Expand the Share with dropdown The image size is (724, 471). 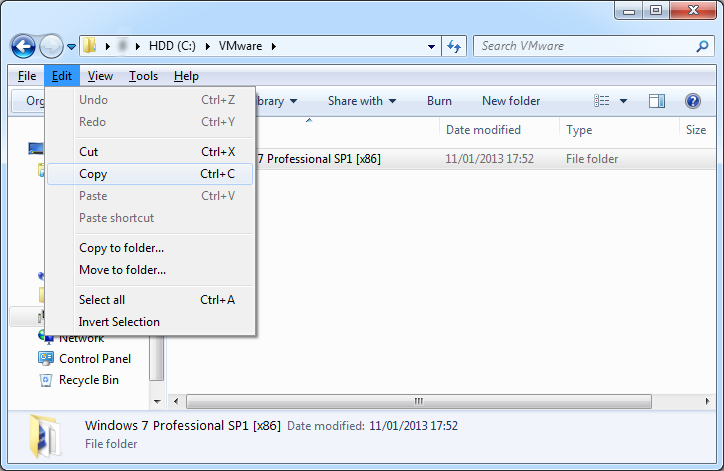[361, 101]
